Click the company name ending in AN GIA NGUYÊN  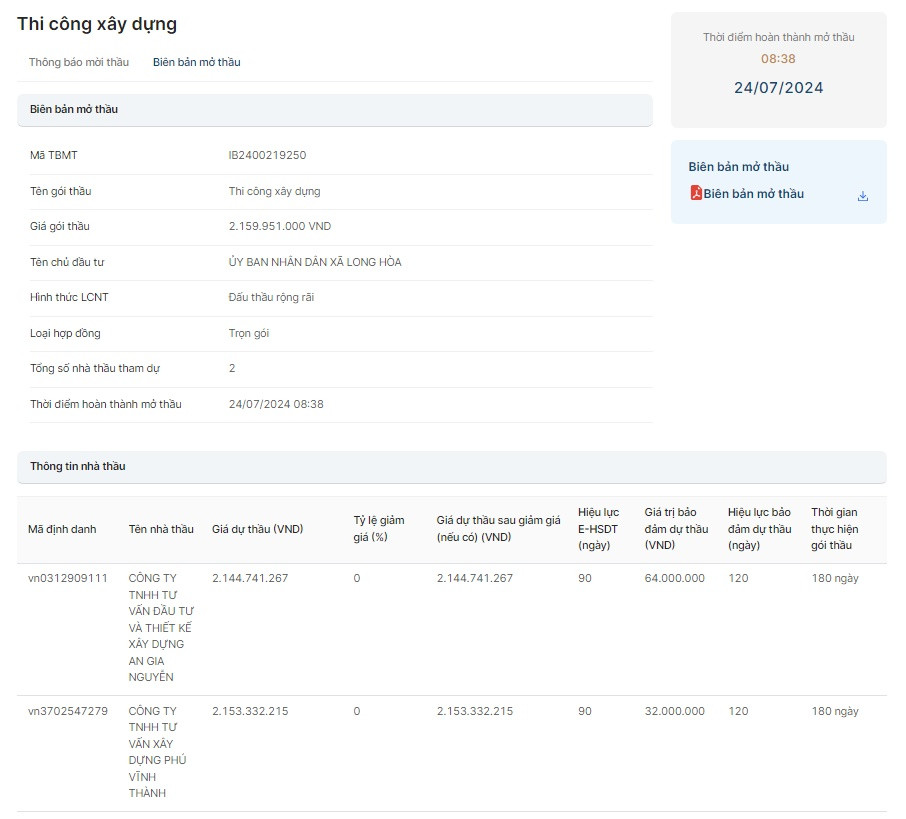[x=161, y=627]
